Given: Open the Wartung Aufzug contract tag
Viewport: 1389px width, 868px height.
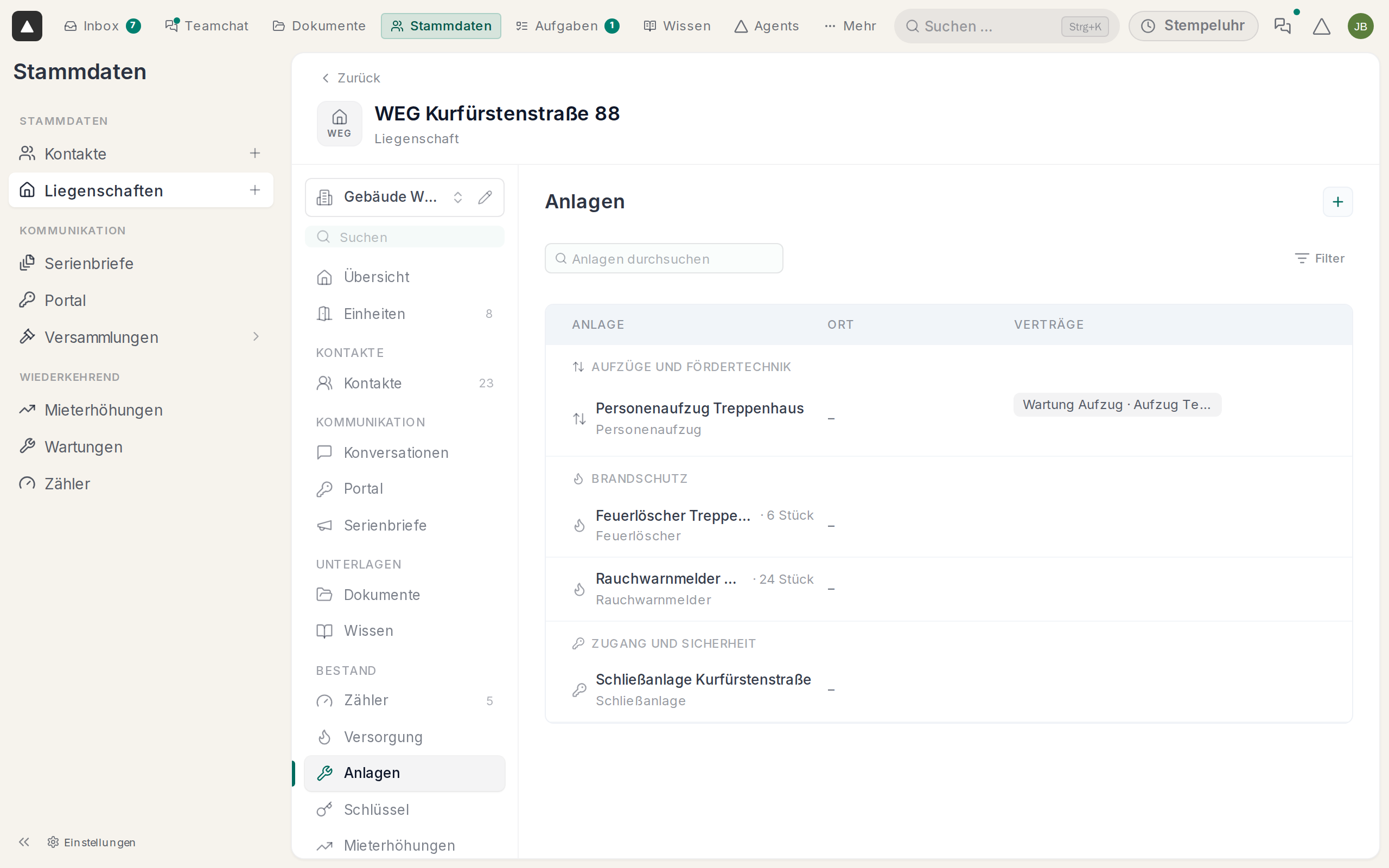Looking at the screenshot, I should (x=1117, y=405).
